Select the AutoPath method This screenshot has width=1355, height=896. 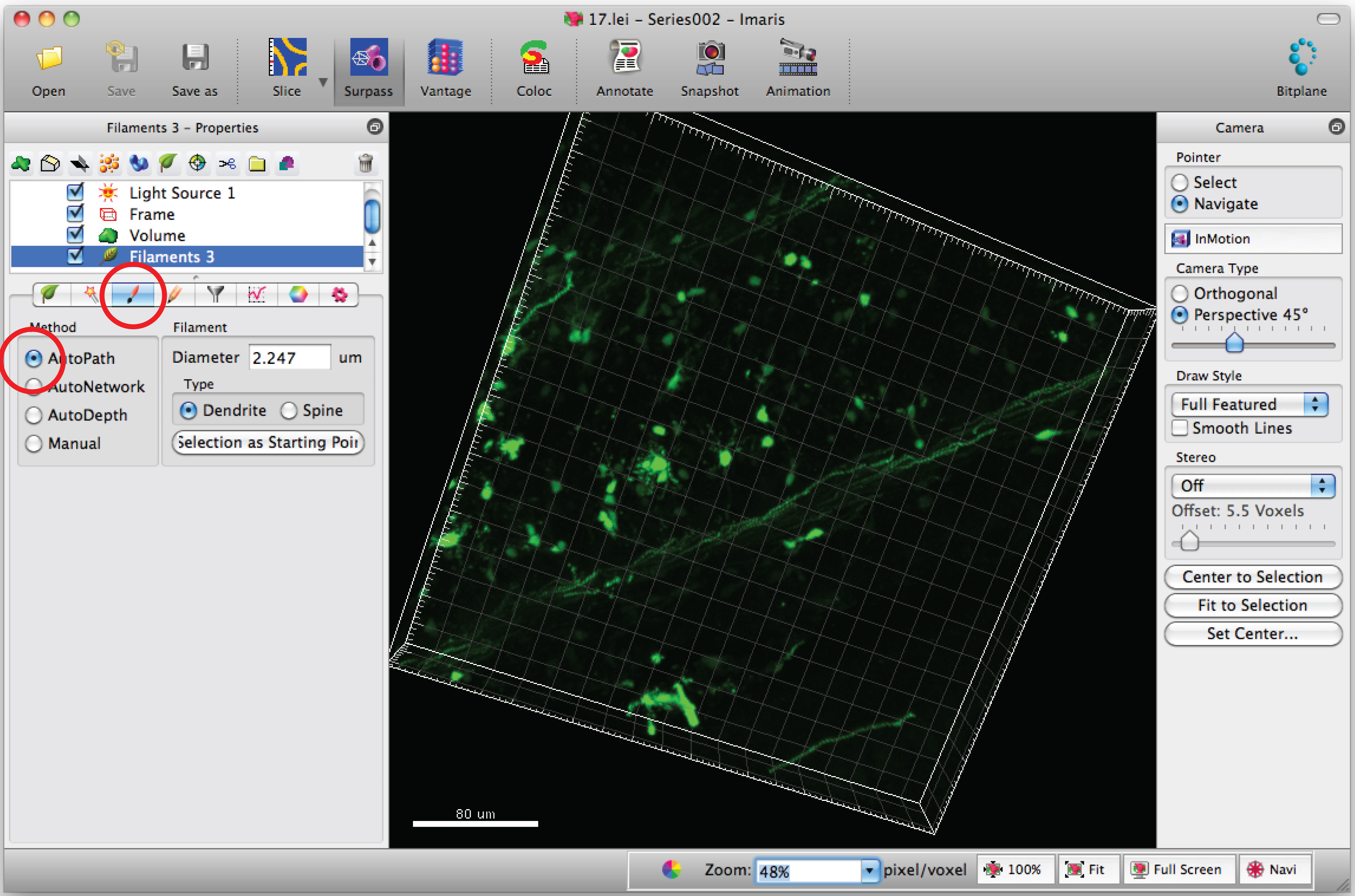34,358
